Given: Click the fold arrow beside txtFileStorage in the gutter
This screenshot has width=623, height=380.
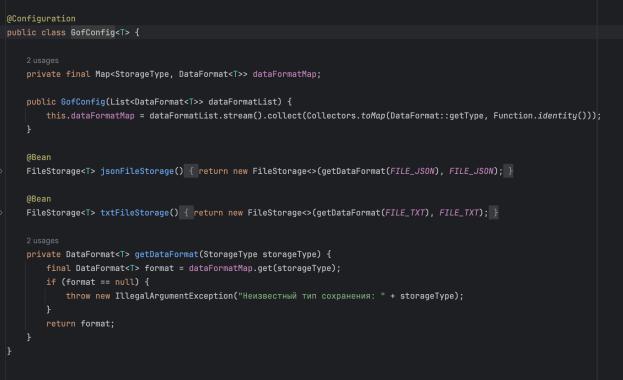Looking at the screenshot, I should 2,213.
